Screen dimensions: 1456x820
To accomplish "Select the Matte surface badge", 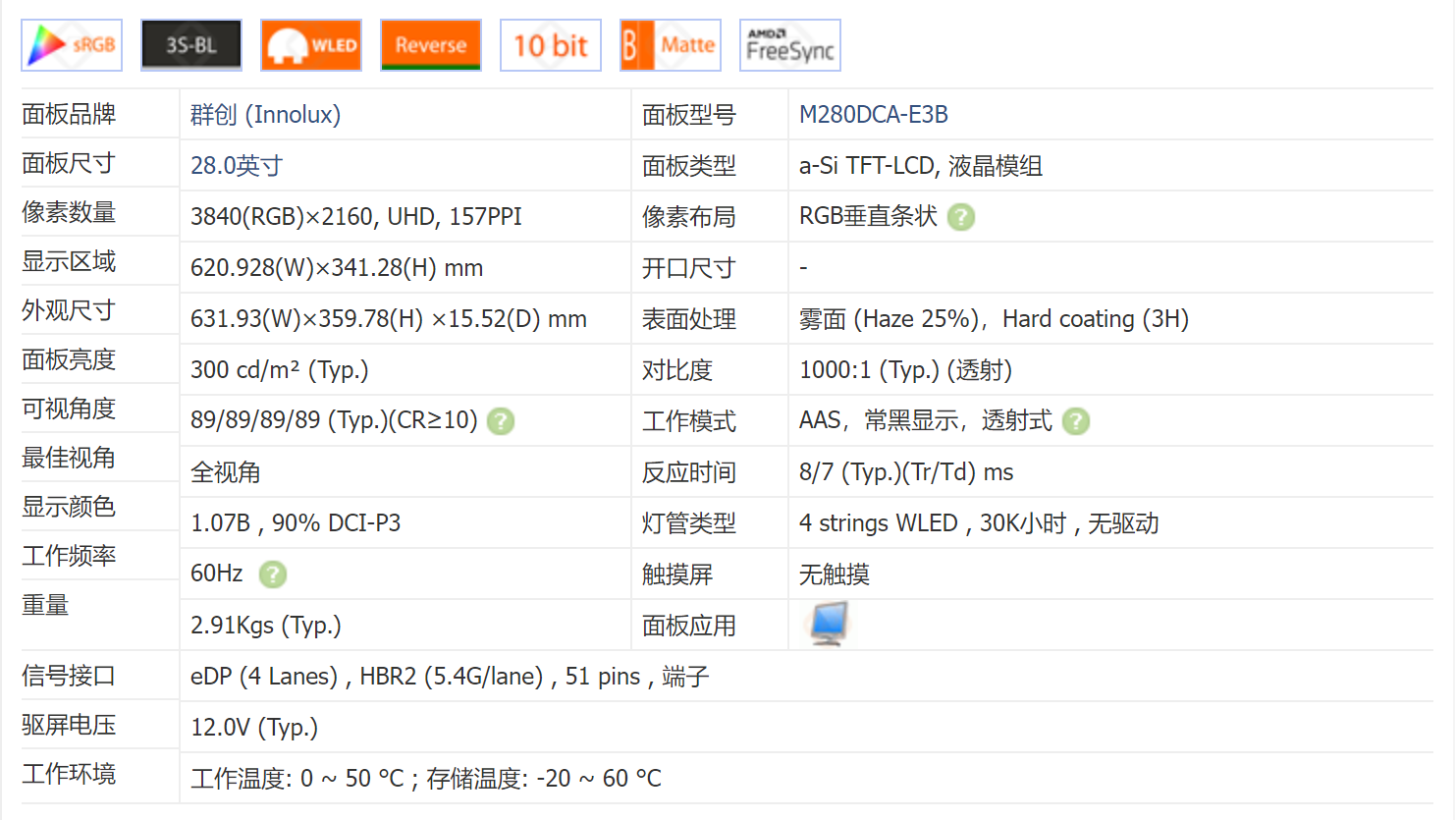I will pos(670,44).
